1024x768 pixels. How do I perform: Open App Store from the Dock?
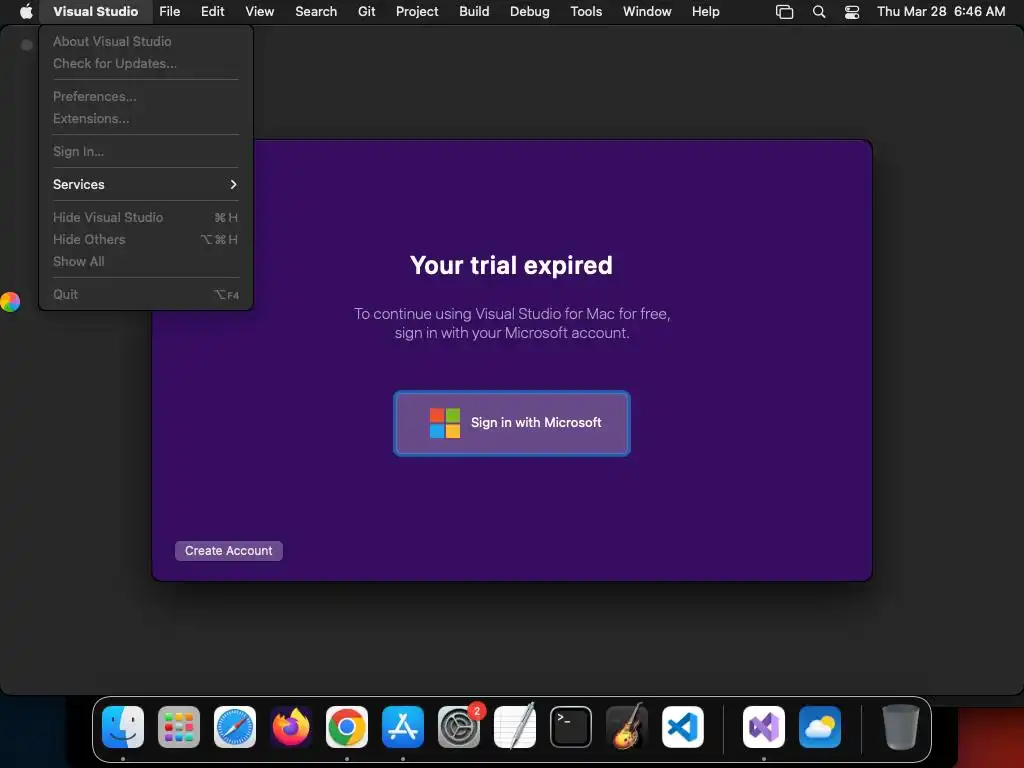tap(403, 727)
